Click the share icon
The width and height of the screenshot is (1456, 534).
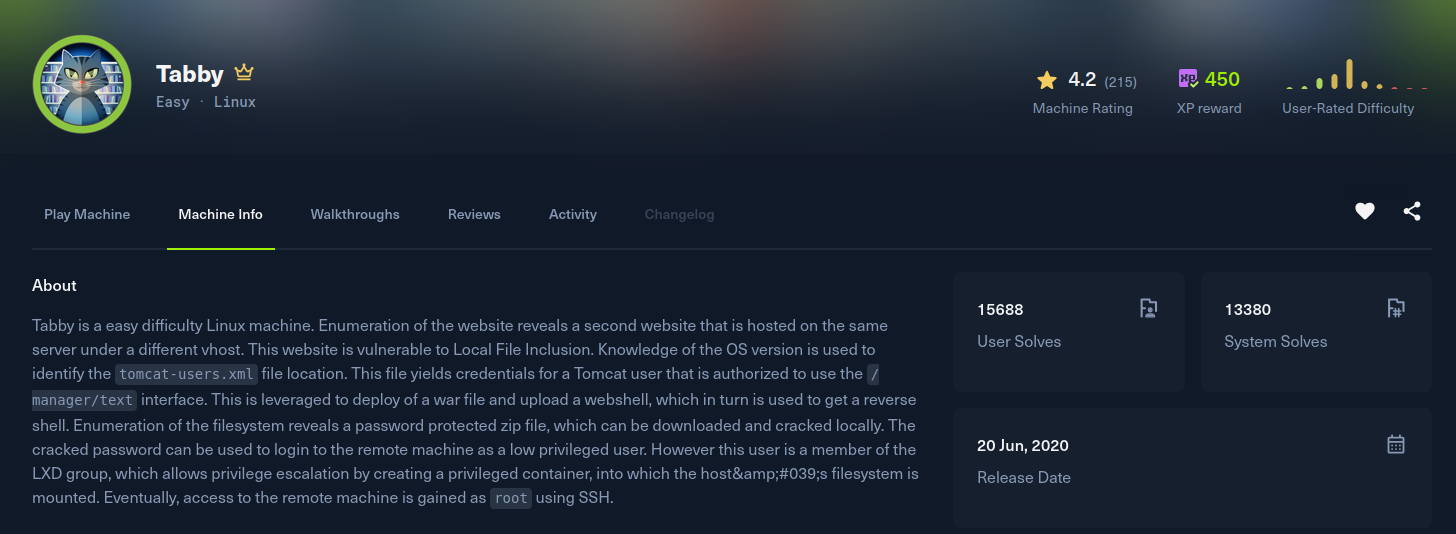point(1412,211)
